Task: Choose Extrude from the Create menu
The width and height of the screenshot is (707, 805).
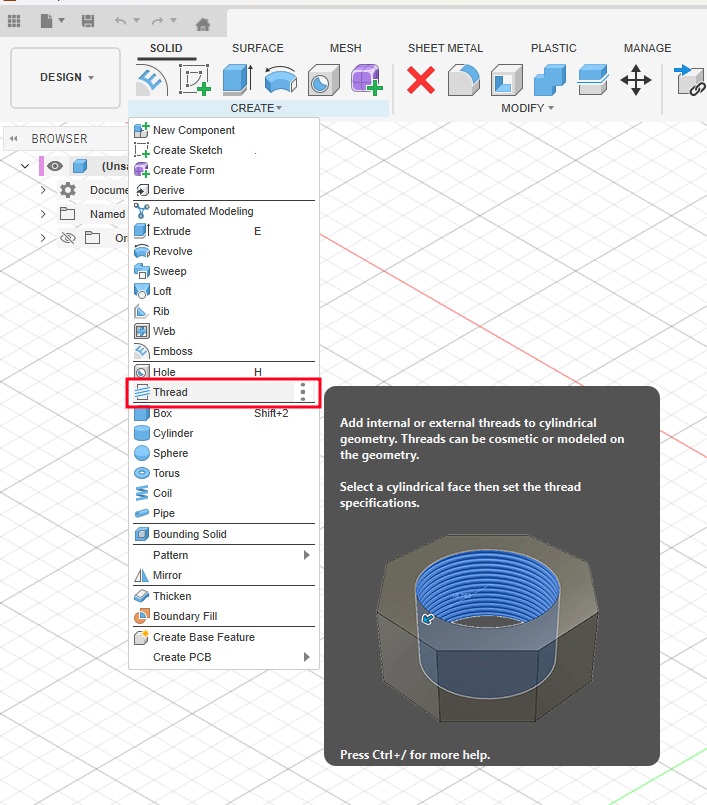Action: [x=224, y=231]
